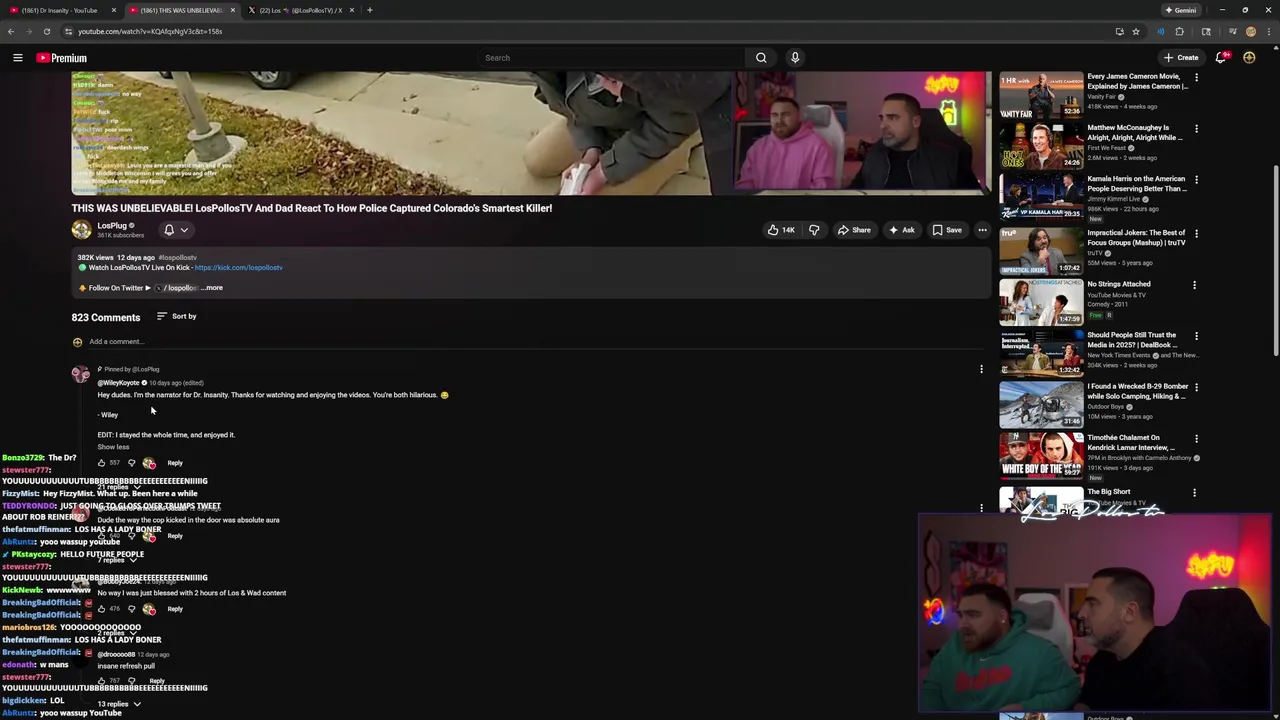The image size is (1280, 720).
Task: Start voice search with the microphone icon
Action: [x=795, y=58]
